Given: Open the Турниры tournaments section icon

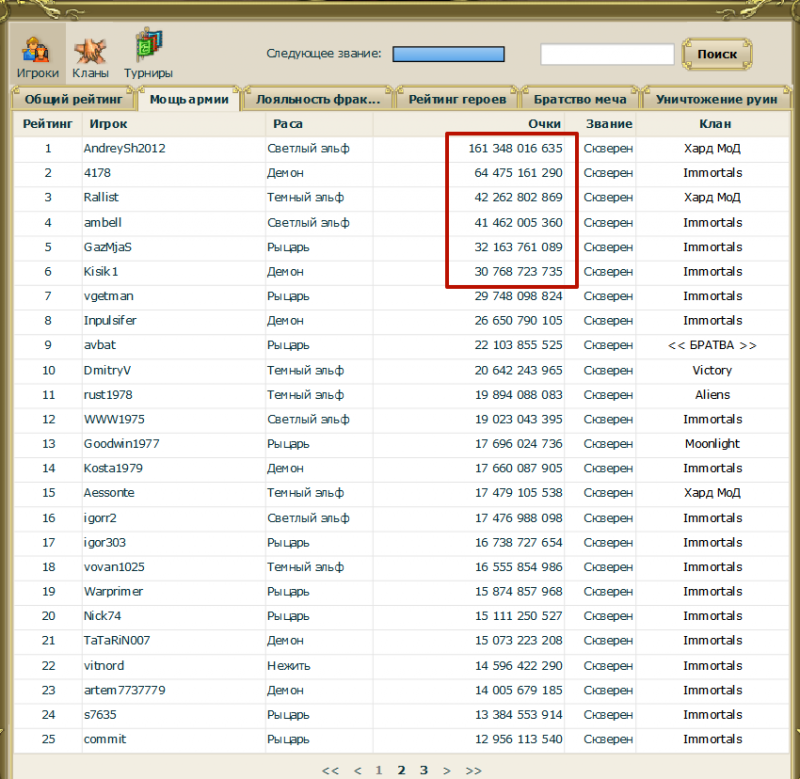Looking at the screenshot, I should click(x=148, y=54).
